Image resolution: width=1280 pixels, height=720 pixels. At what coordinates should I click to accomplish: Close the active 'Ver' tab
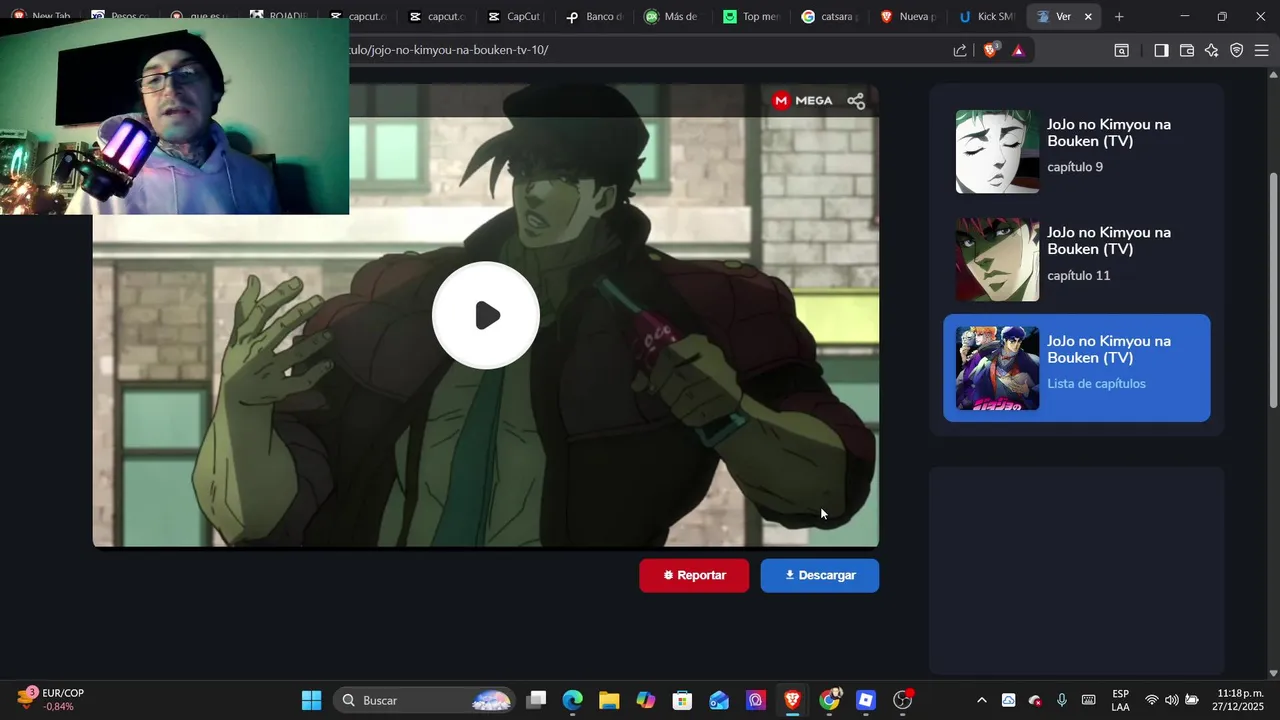coord(1088,17)
